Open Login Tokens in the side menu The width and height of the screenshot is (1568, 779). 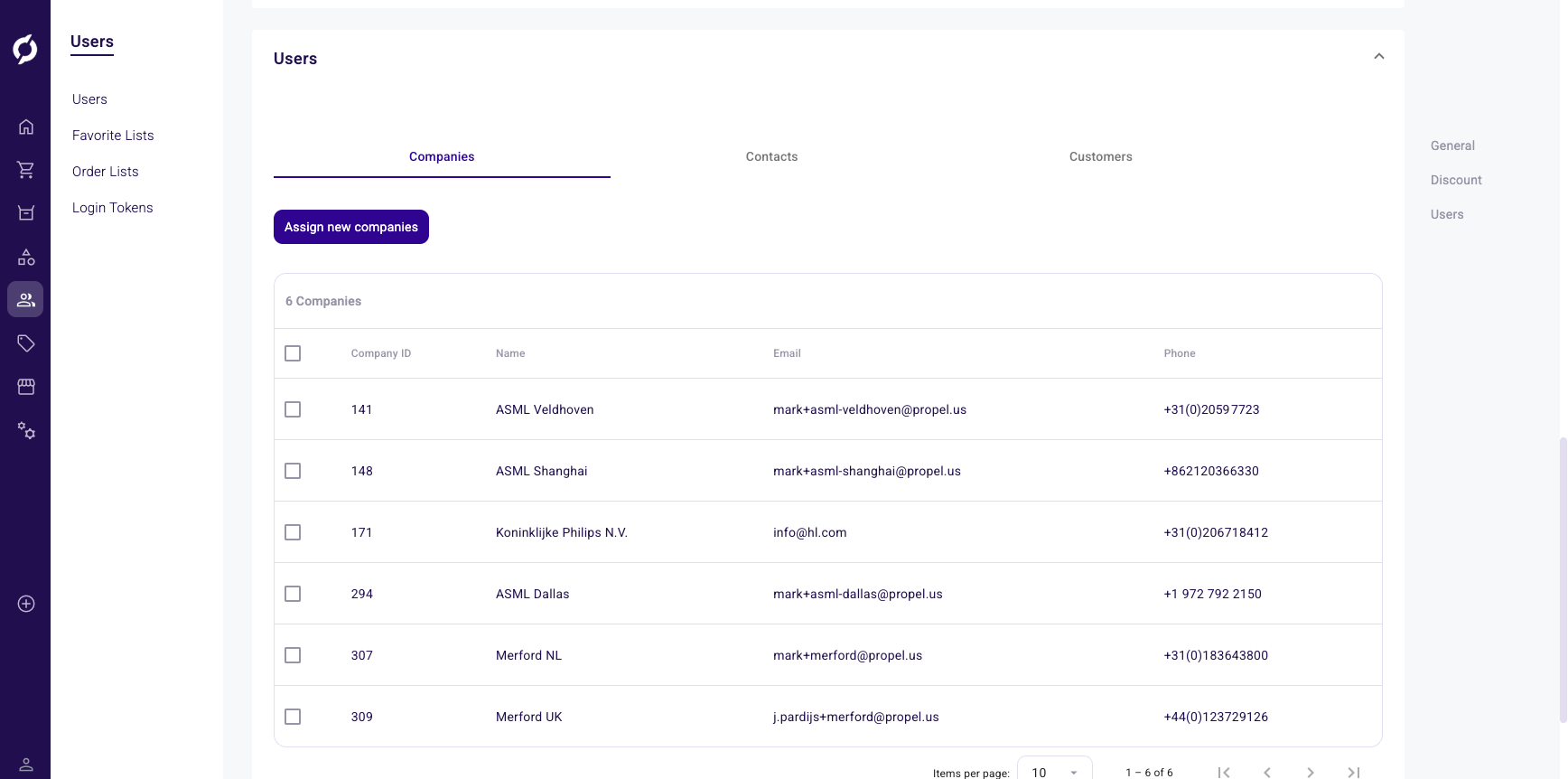click(113, 208)
